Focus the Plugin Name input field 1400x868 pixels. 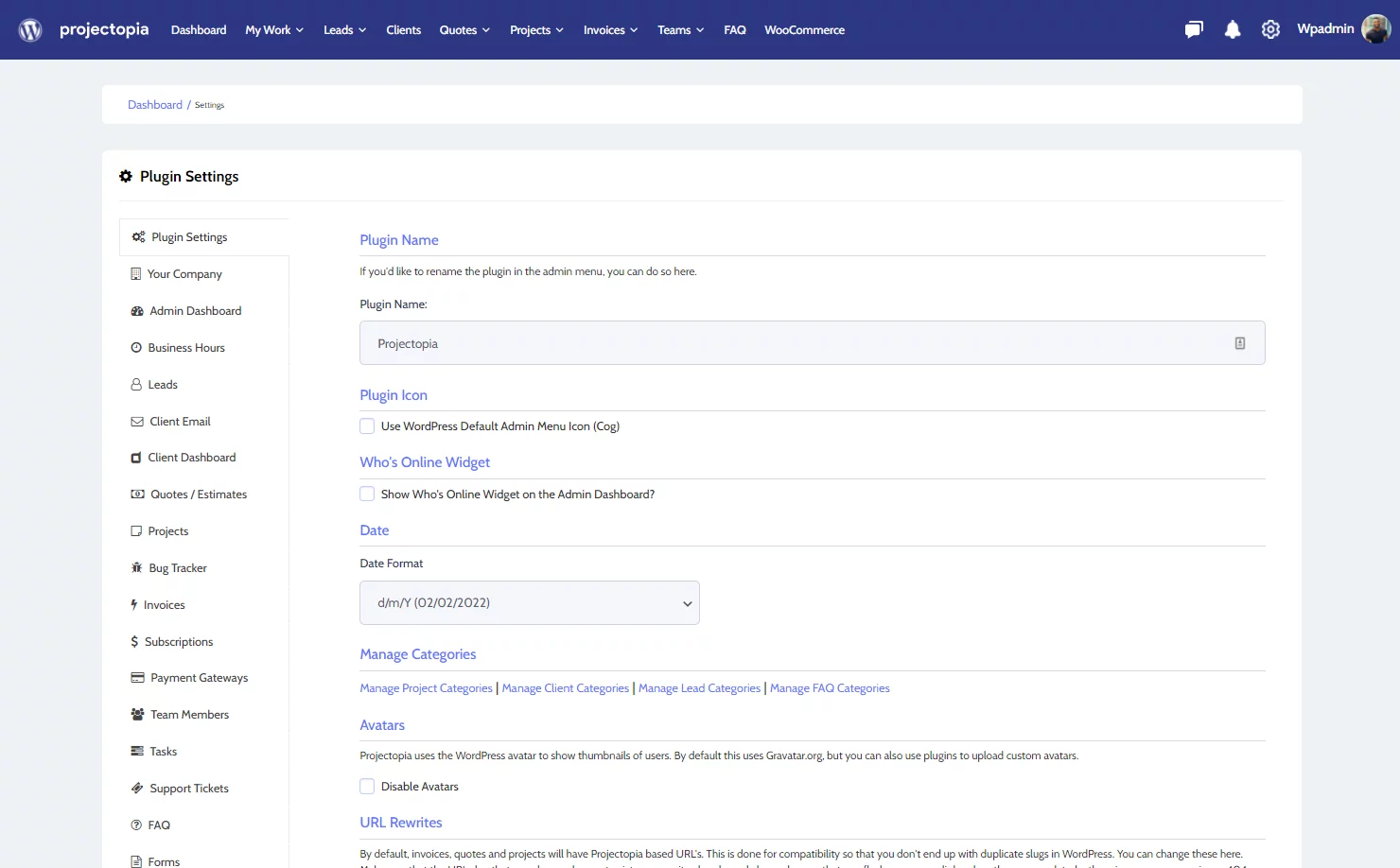click(812, 343)
